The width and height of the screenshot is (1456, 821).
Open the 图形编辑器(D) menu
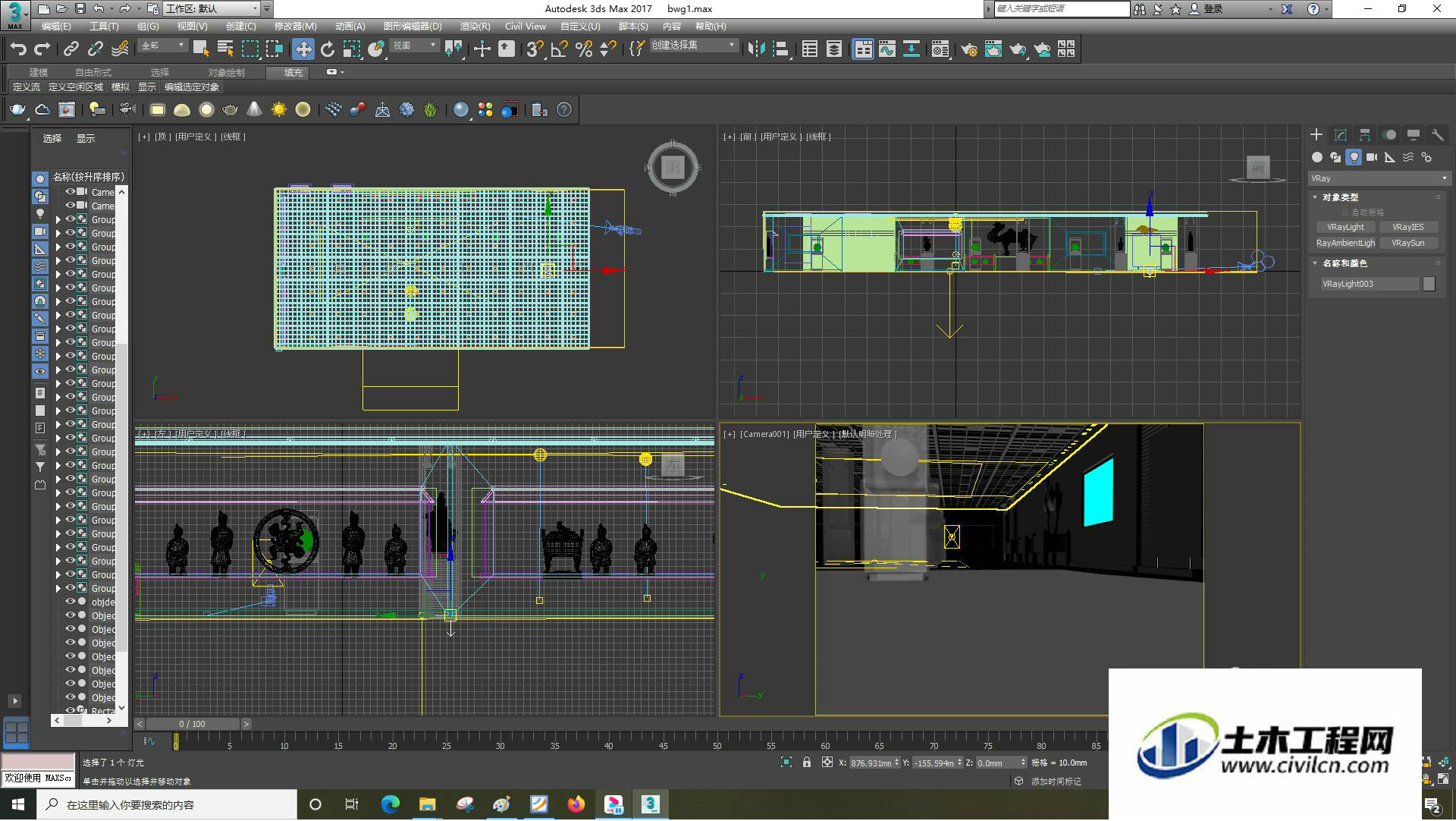click(x=413, y=27)
